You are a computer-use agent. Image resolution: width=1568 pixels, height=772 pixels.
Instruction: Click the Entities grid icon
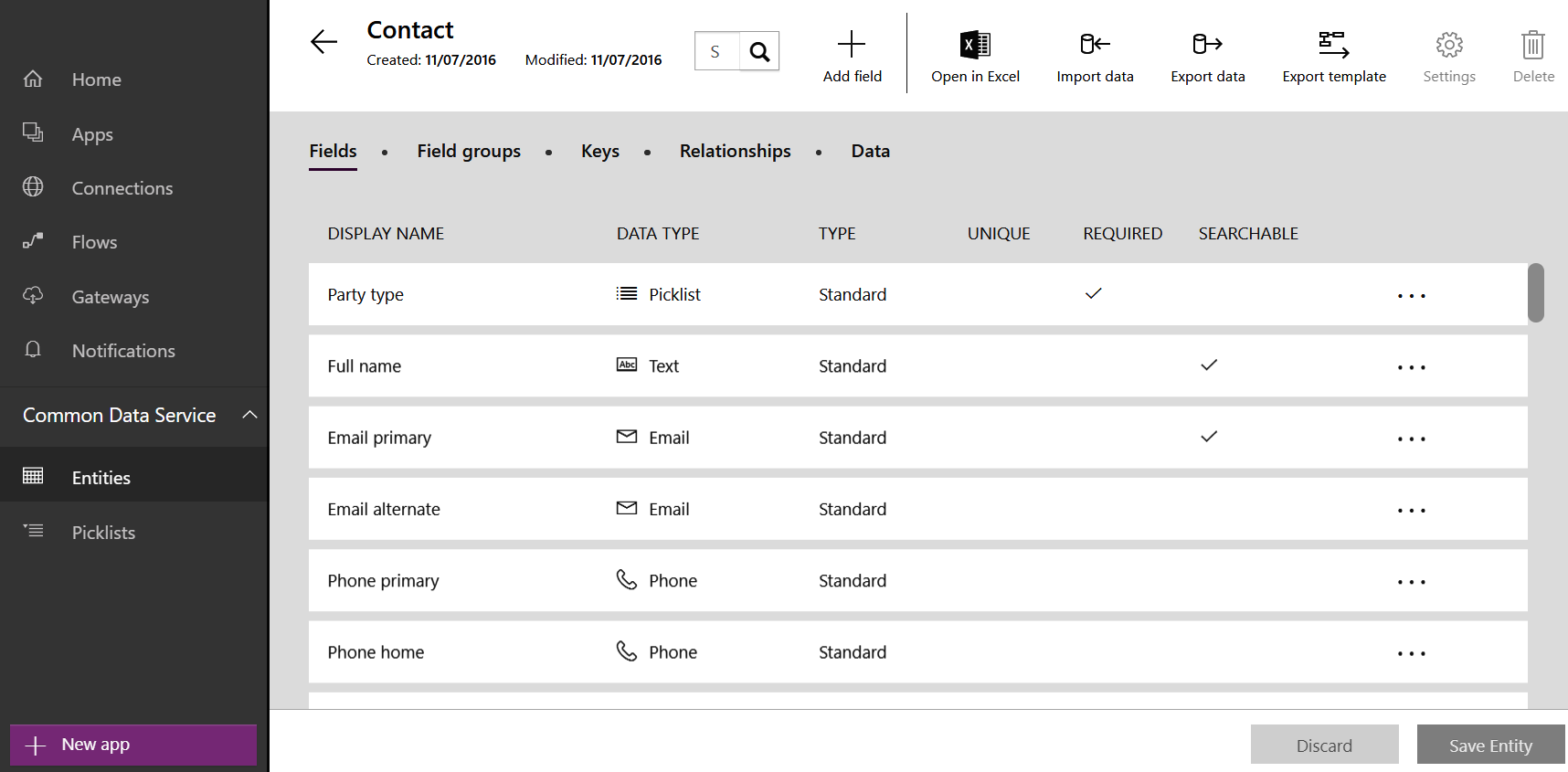[33, 475]
